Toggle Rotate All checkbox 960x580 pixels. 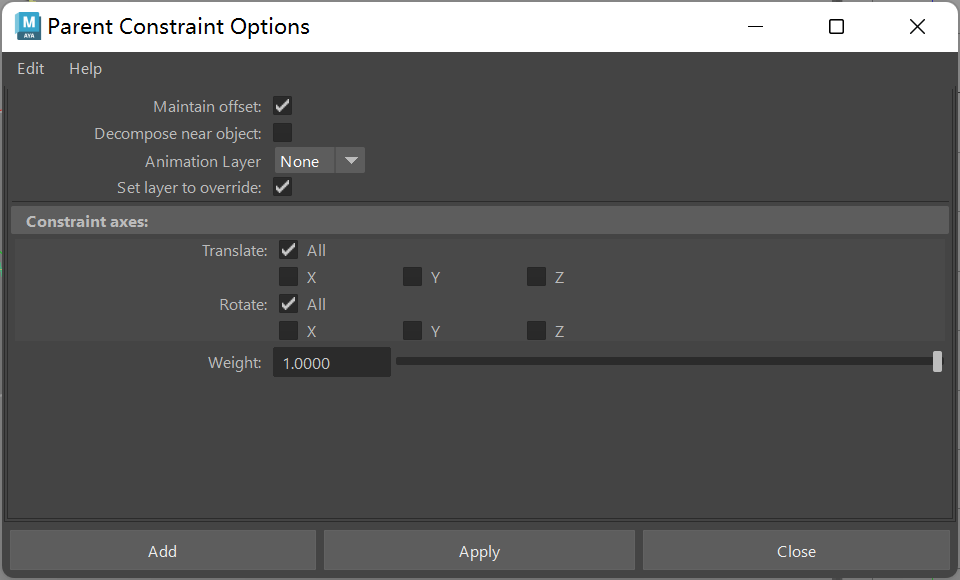pyautogui.click(x=289, y=304)
